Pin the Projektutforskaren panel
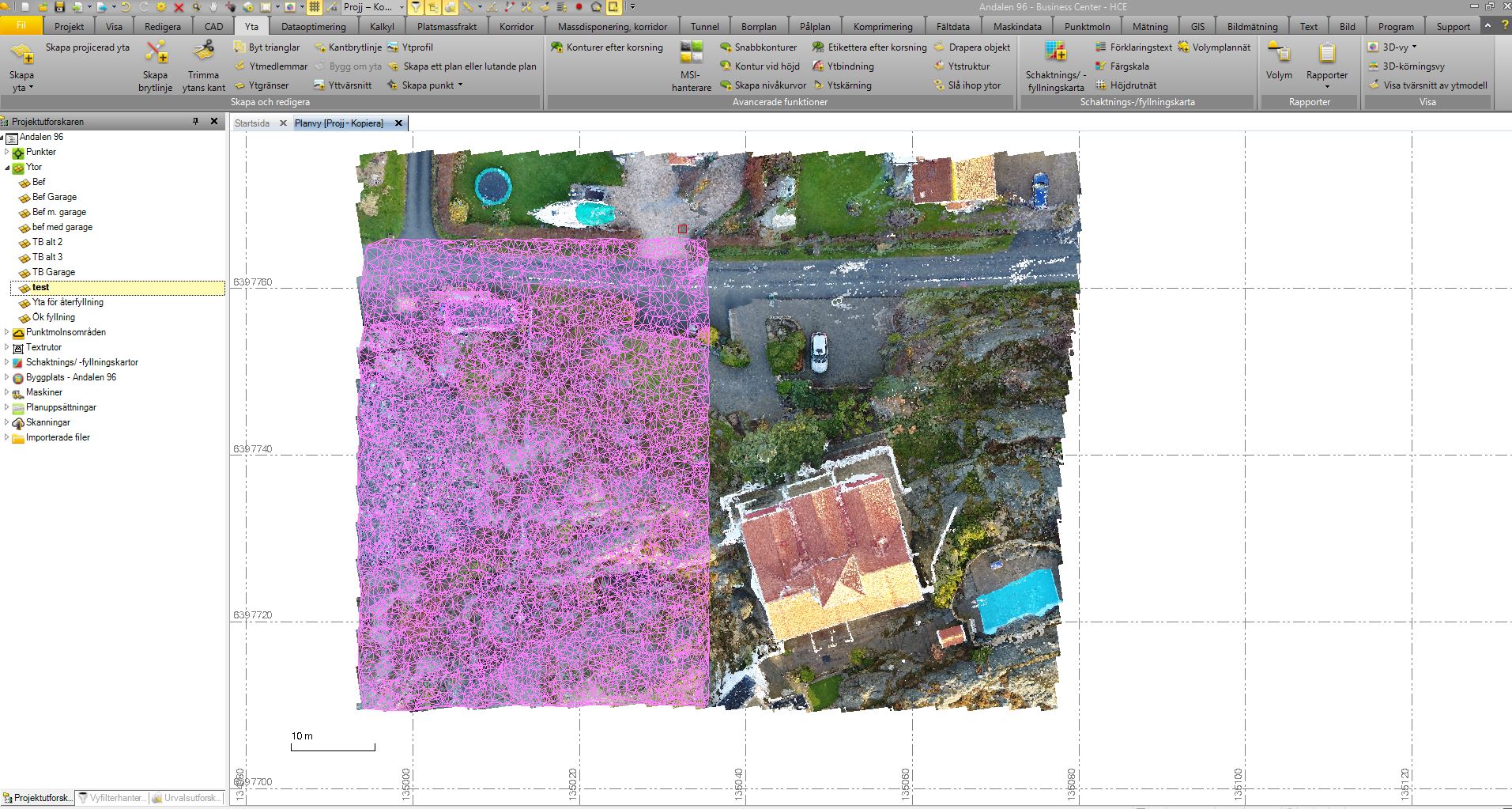The image size is (1512, 809). (x=196, y=122)
